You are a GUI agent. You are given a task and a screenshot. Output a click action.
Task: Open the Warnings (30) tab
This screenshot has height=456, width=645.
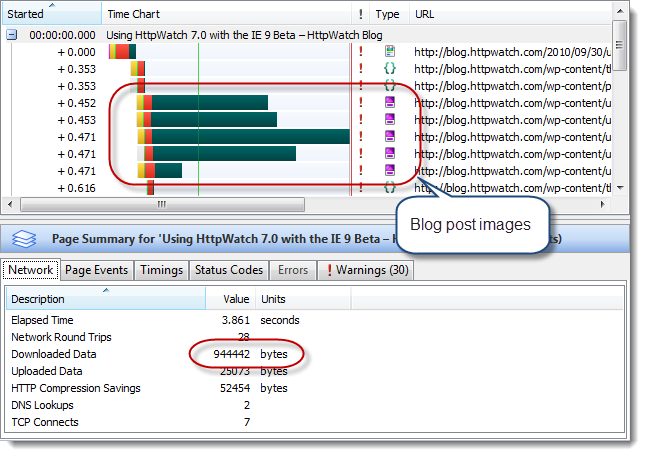click(x=366, y=270)
